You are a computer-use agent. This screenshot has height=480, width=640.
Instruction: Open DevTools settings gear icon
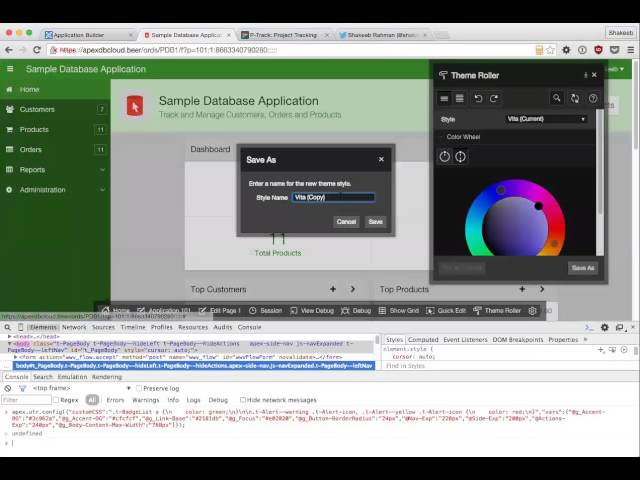[x=604, y=327]
